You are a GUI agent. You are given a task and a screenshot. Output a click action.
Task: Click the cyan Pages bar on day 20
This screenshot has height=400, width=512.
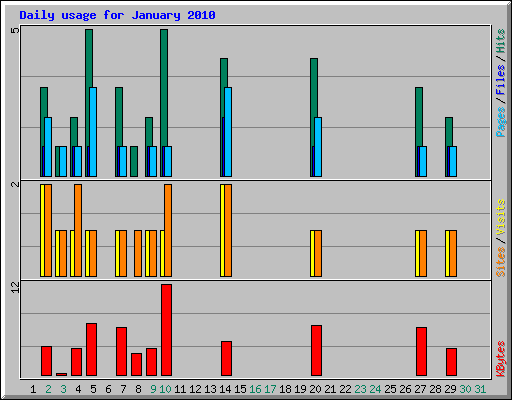(318, 147)
